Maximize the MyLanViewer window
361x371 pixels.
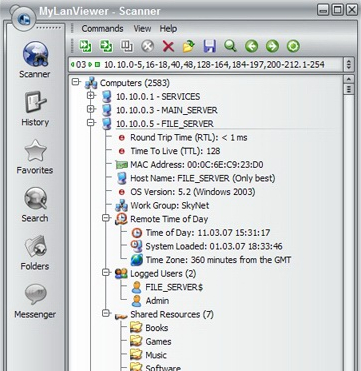coord(338,10)
